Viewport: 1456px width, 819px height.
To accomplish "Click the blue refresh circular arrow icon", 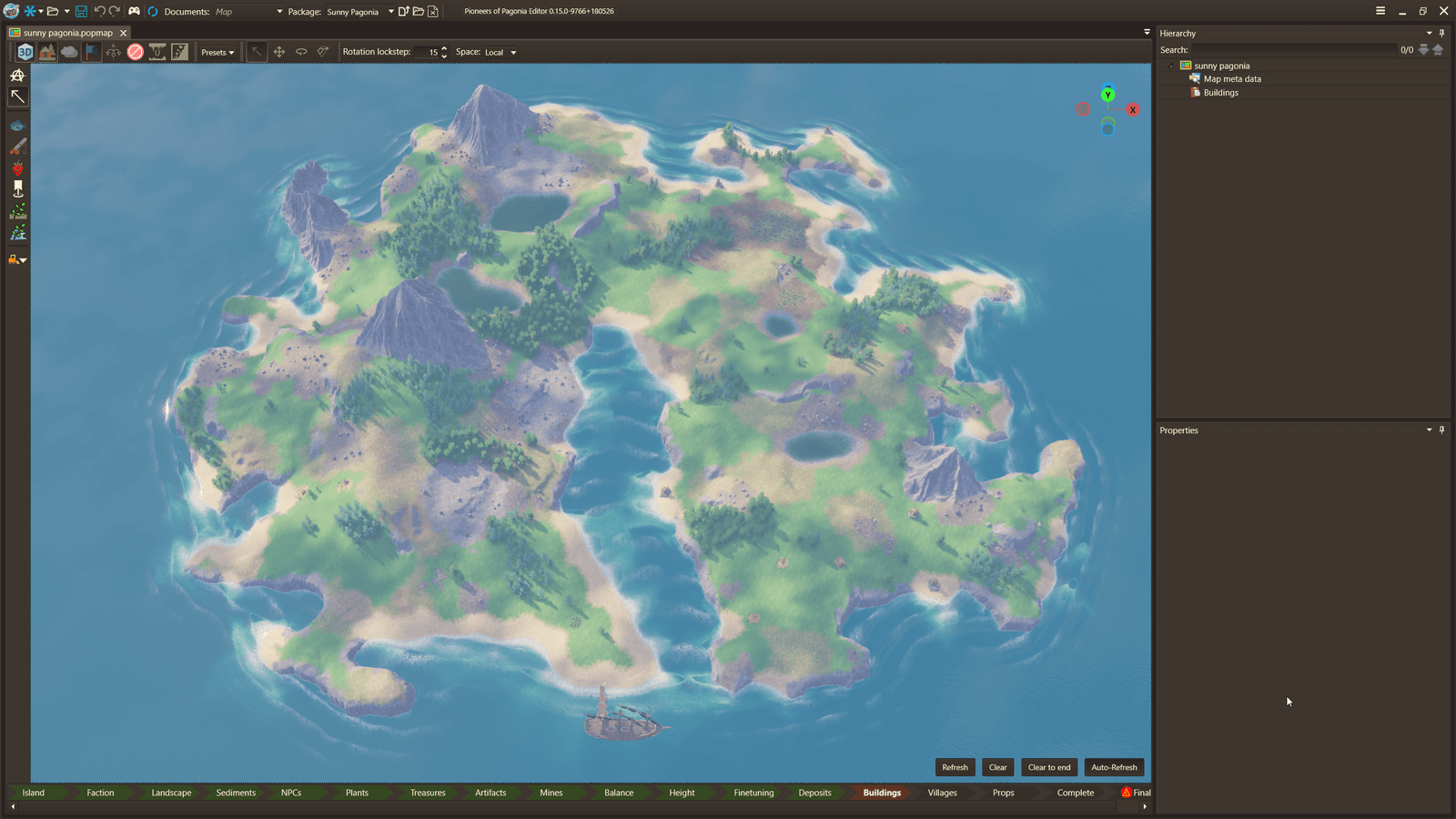I will [153, 11].
